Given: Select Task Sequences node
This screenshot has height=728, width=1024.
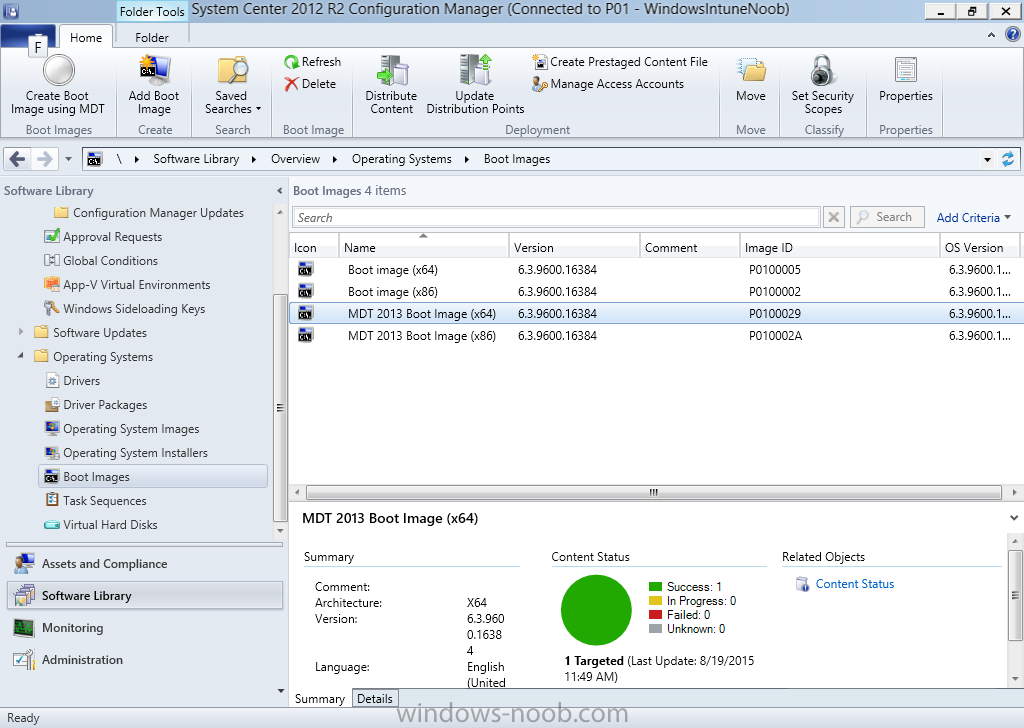Looking at the screenshot, I should (104, 501).
